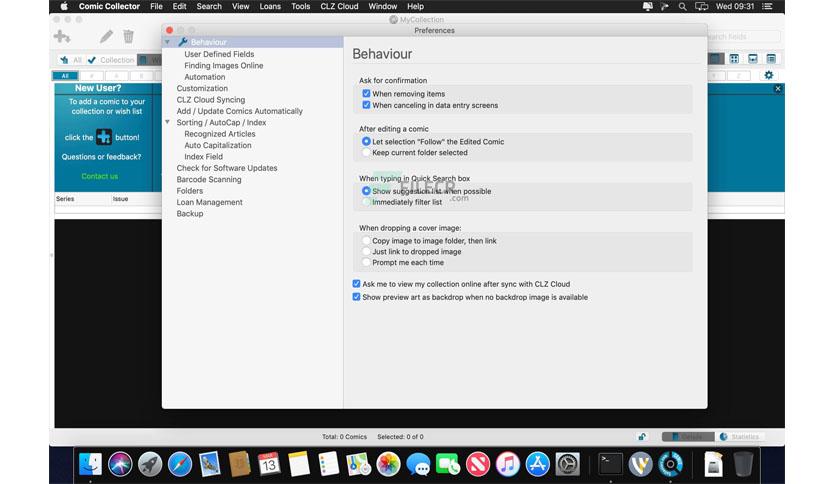Viewport: 836px width, 484px height.
Task: Open the Edit menu
Action: 179,6
